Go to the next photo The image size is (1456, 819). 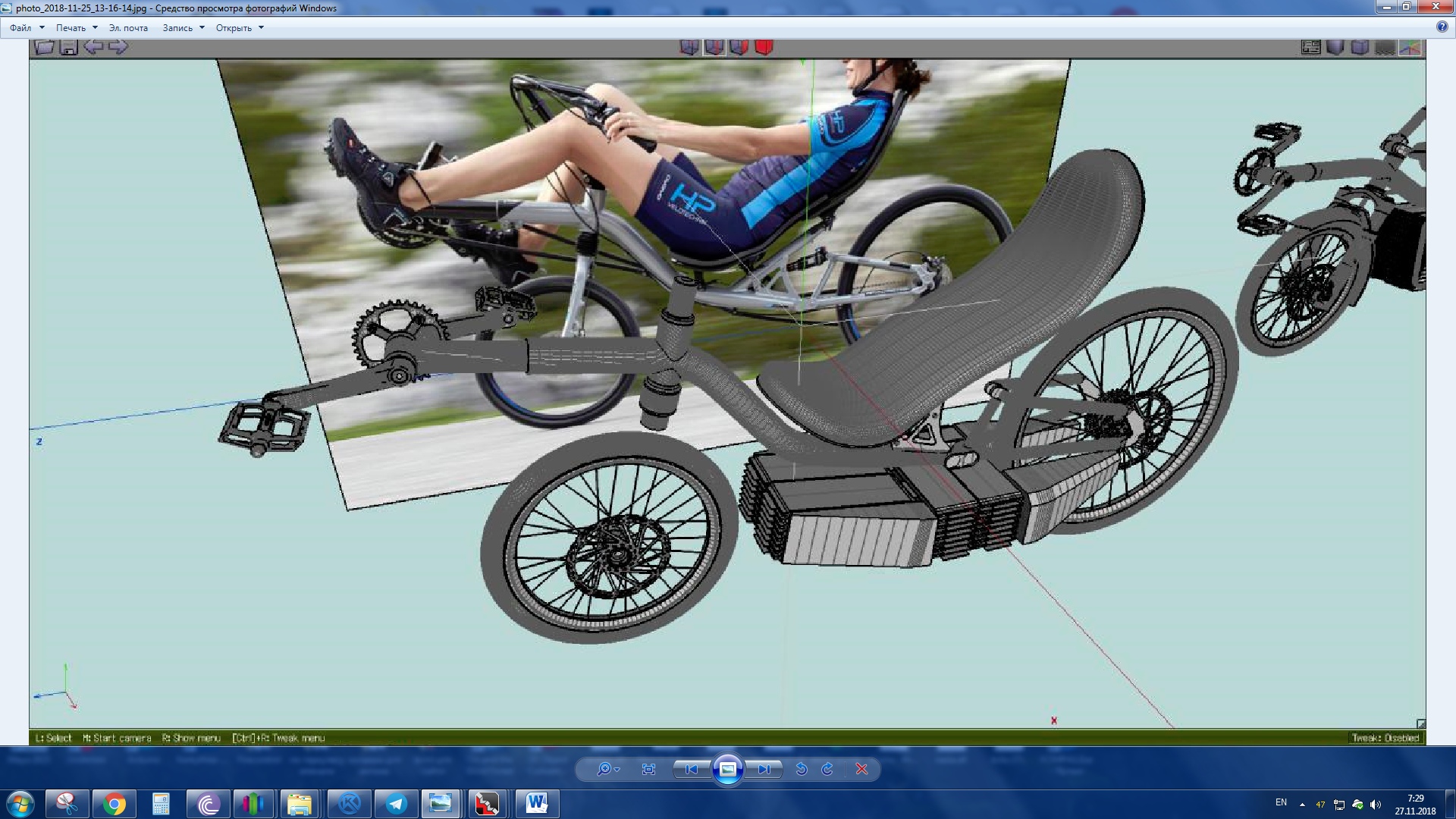pos(764,769)
